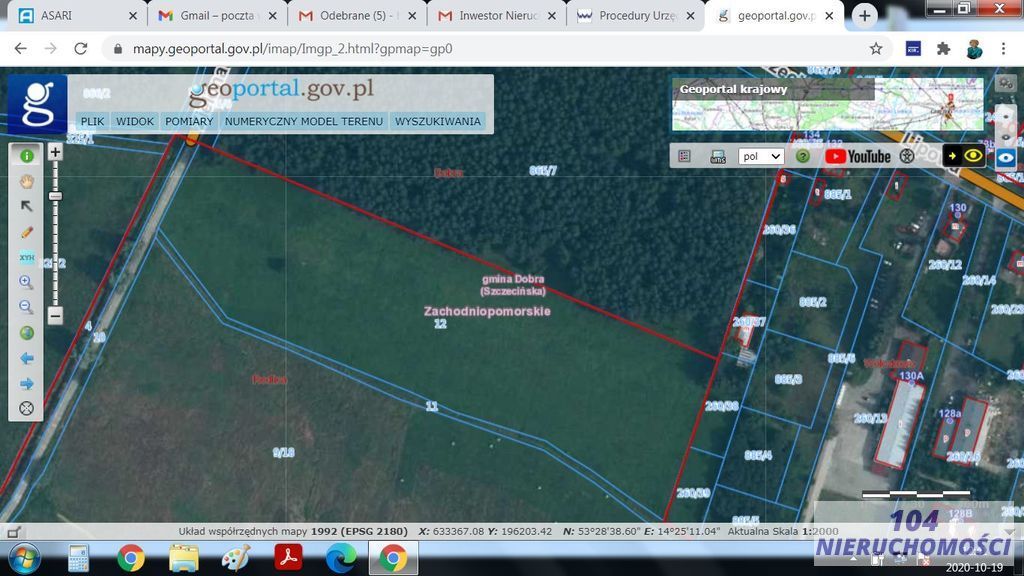Click the crossed-circle tool in left toolbar

(x=26, y=408)
